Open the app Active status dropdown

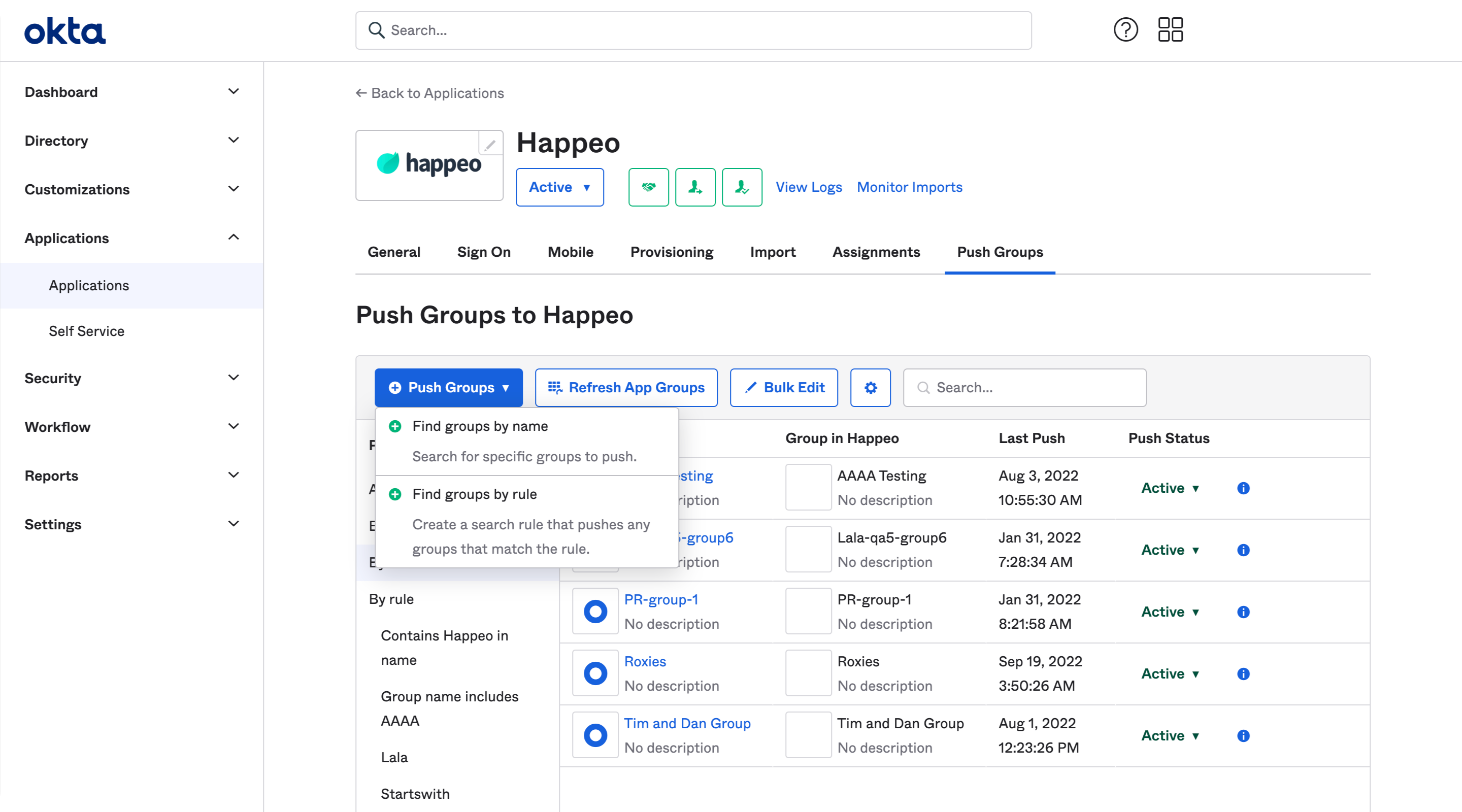(559, 187)
